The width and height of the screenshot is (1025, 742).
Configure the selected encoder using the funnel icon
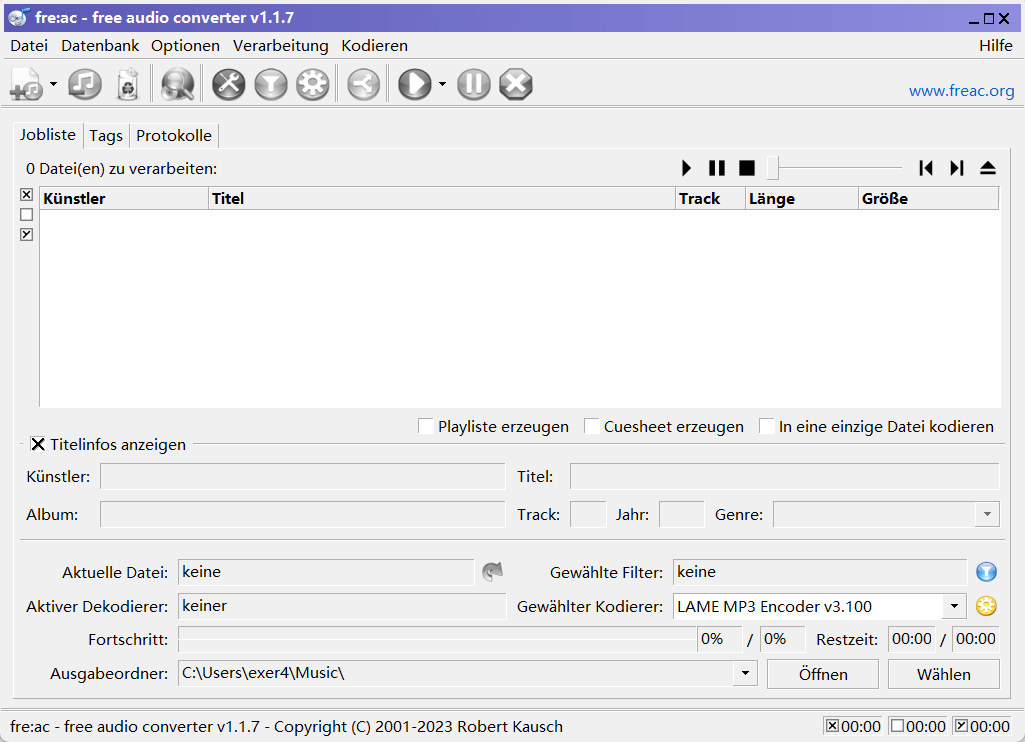tap(270, 84)
